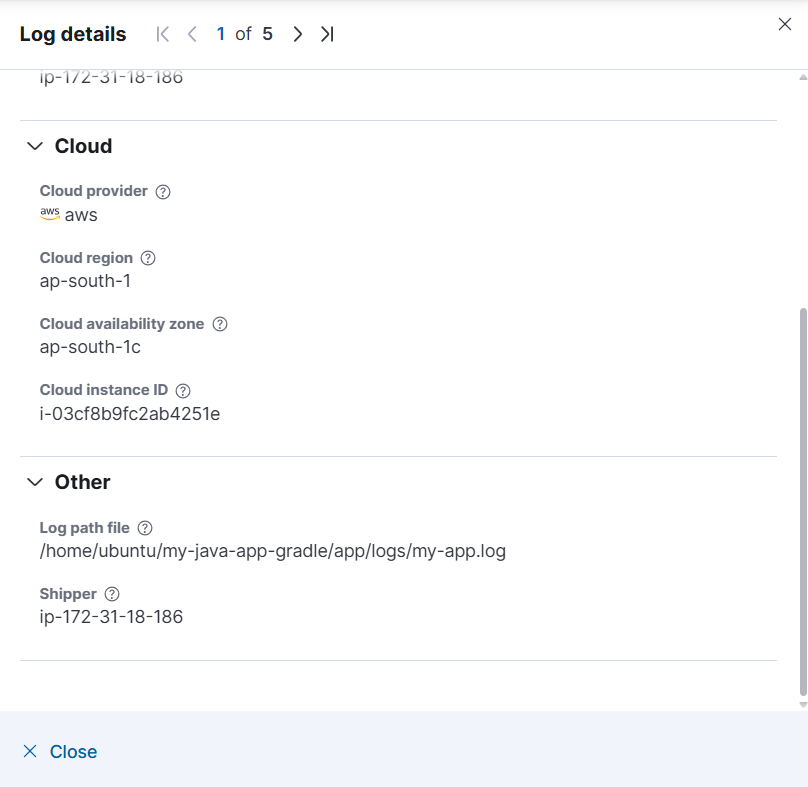Click the current page number 1
The image size is (808, 787).
point(221,34)
